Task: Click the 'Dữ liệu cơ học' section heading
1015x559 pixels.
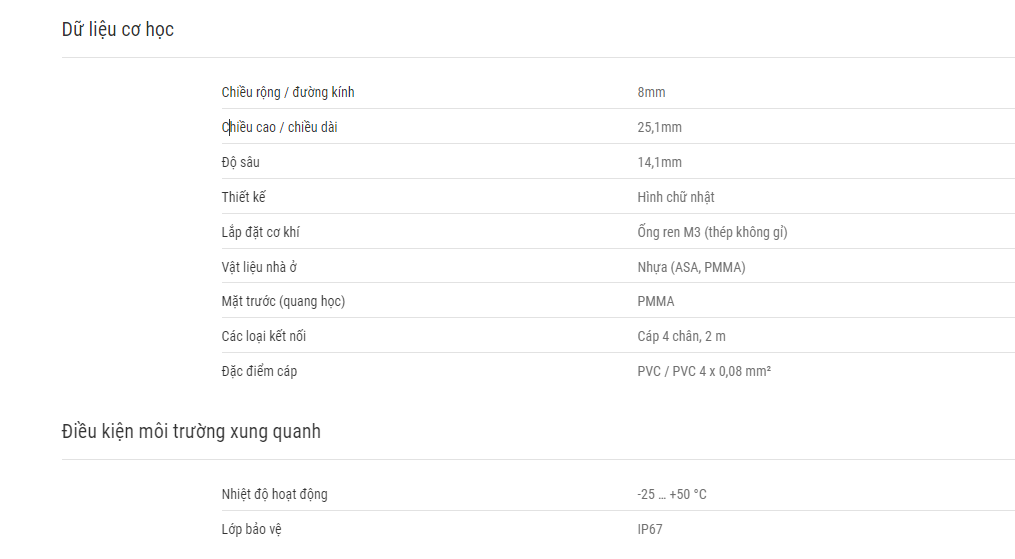Action: pyautogui.click(x=118, y=30)
